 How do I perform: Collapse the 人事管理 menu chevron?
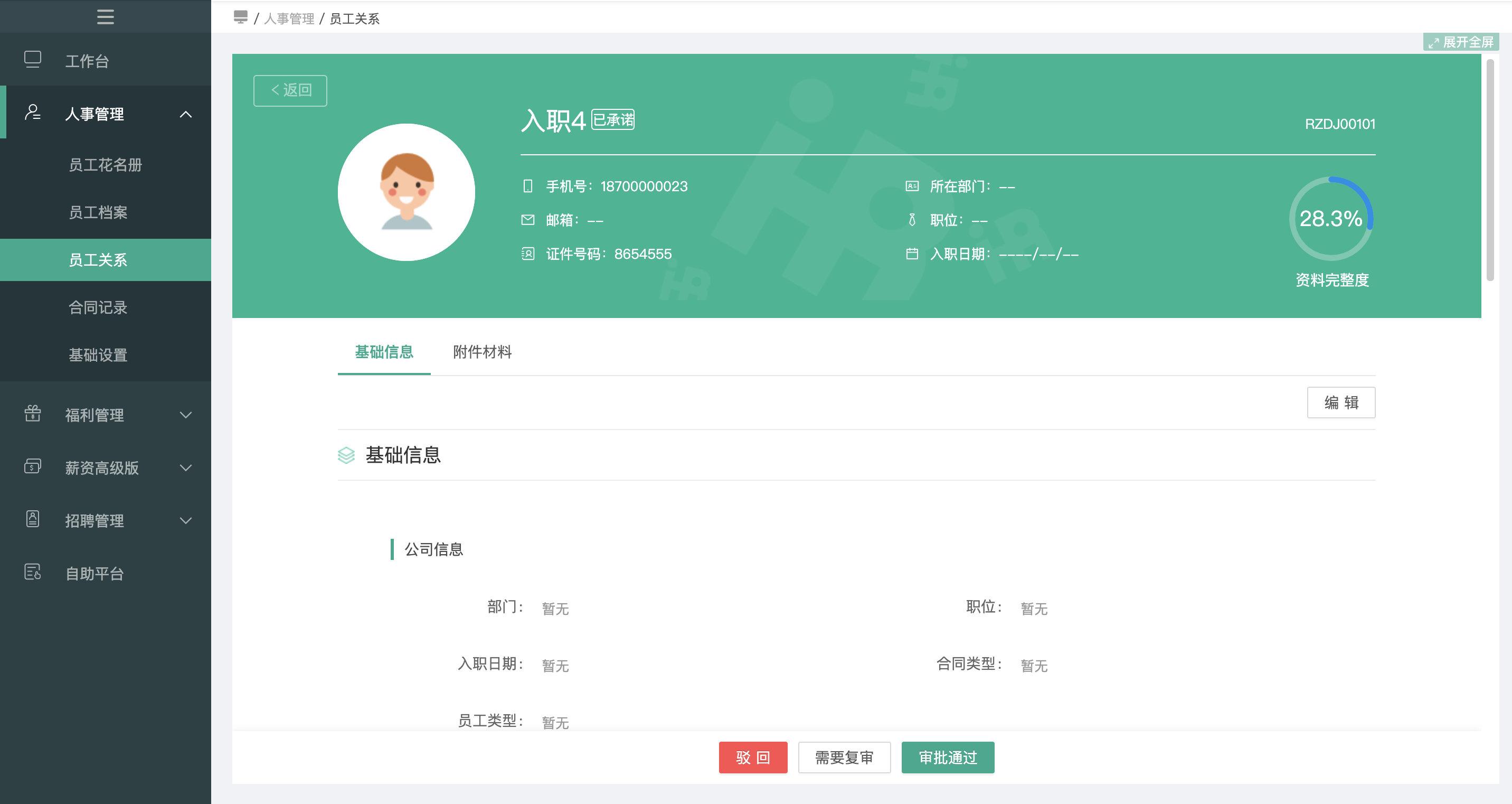(185, 114)
